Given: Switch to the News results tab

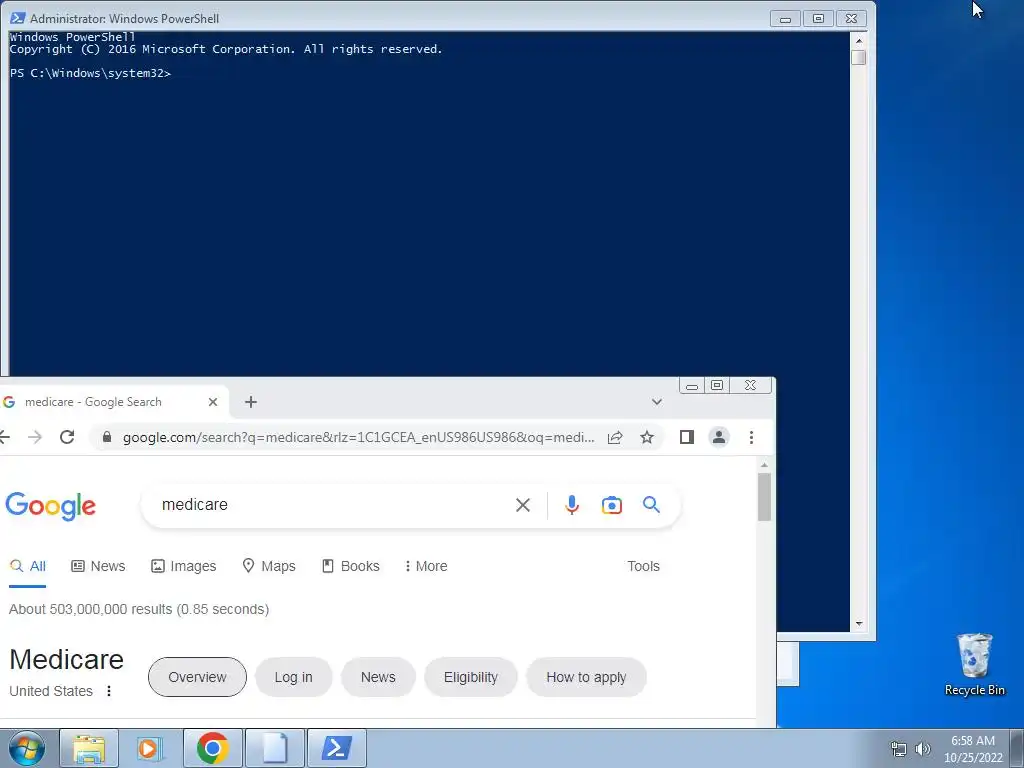Looking at the screenshot, I should [x=98, y=566].
